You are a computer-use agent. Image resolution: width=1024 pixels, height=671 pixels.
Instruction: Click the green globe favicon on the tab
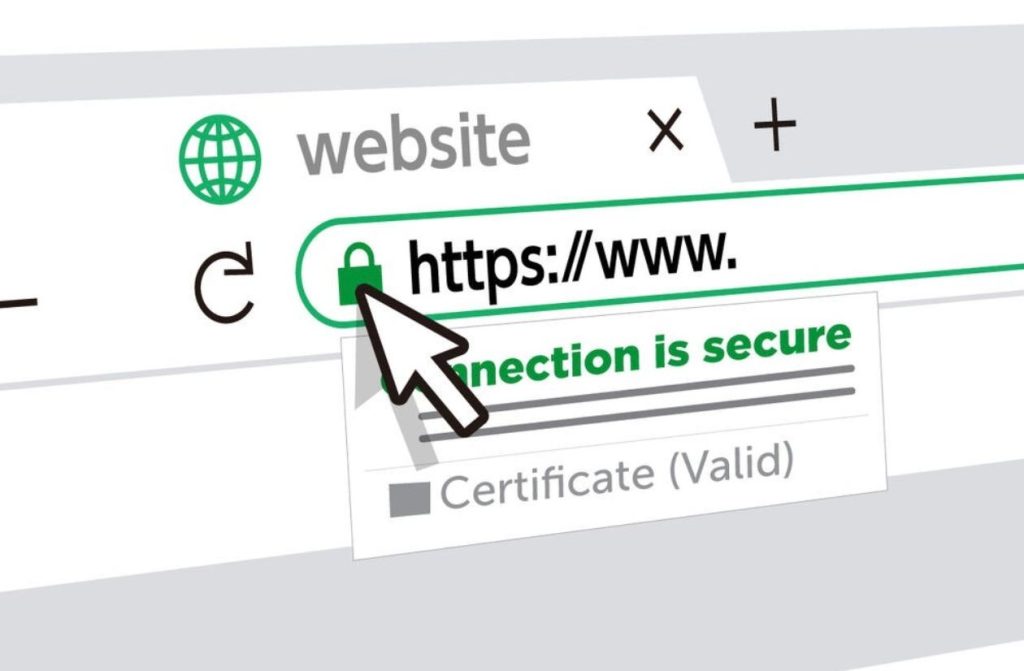coord(220,159)
